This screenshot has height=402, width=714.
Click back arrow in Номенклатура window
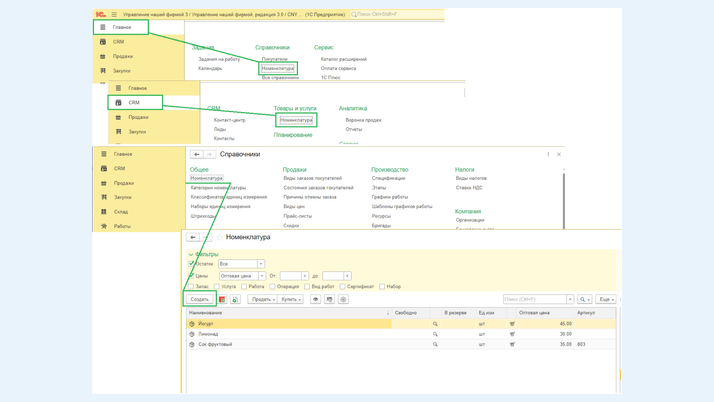pyautogui.click(x=193, y=237)
